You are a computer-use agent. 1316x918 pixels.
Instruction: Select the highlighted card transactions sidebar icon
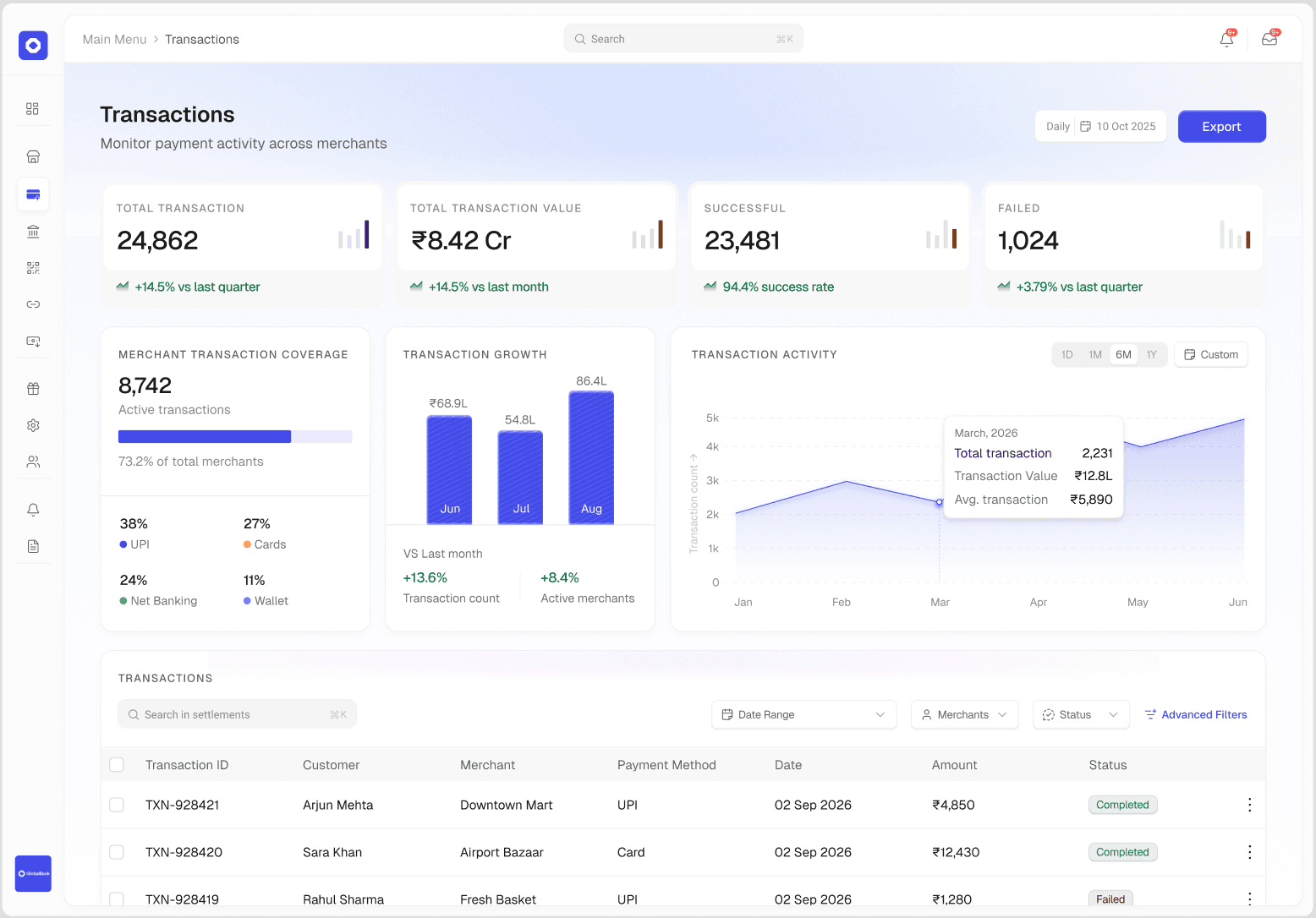pyautogui.click(x=33, y=194)
